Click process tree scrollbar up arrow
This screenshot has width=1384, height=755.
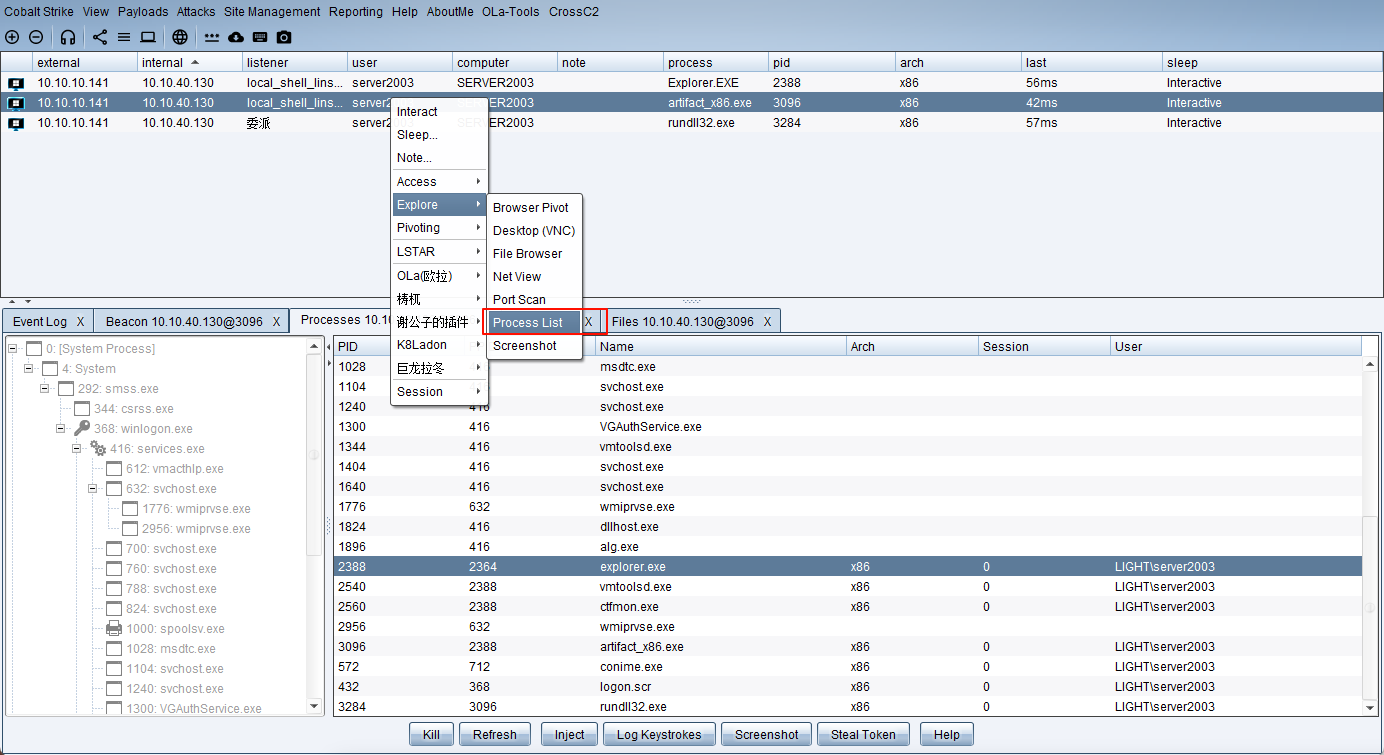pyautogui.click(x=315, y=346)
